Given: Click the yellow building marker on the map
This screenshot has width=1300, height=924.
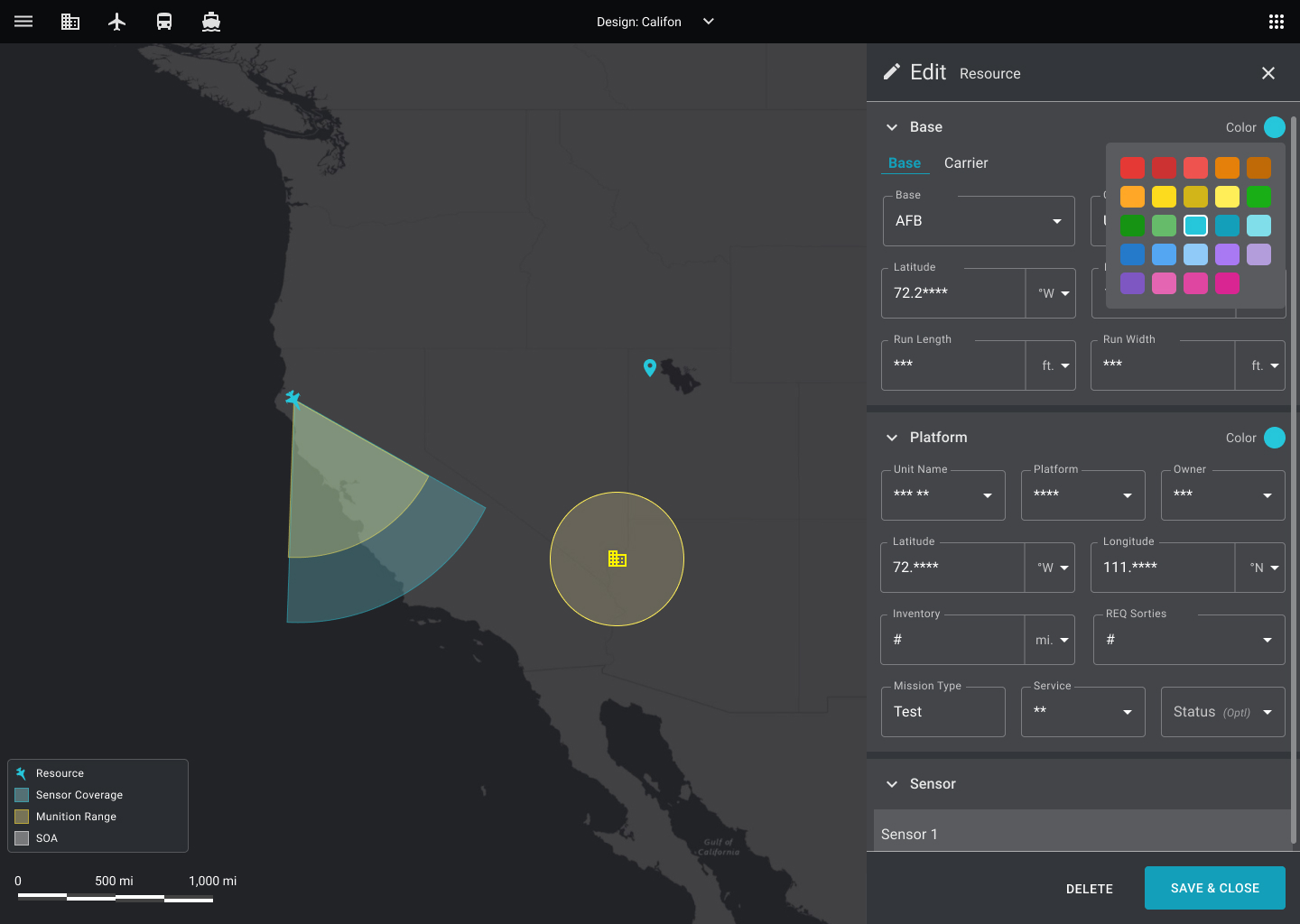Looking at the screenshot, I should click(x=617, y=559).
